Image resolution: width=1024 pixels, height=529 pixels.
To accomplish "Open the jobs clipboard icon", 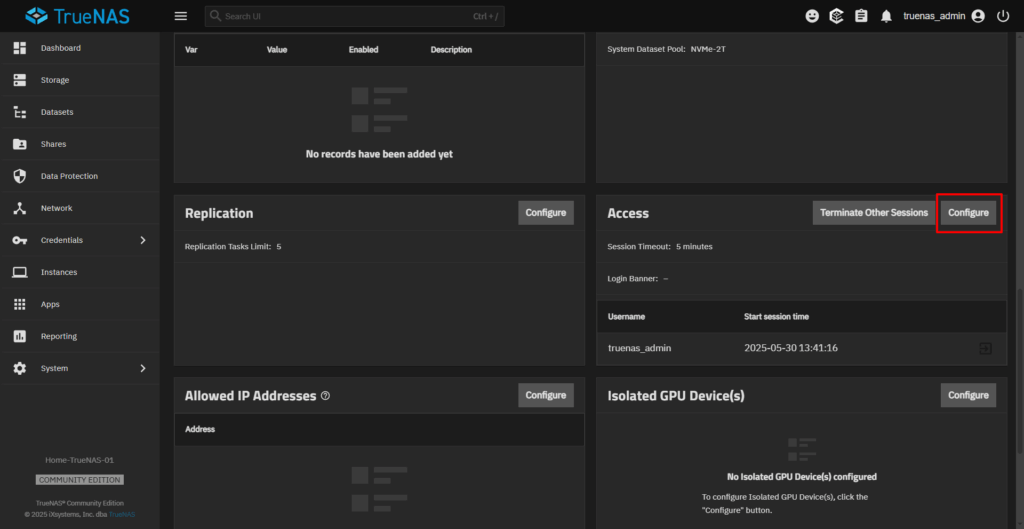I will point(860,16).
